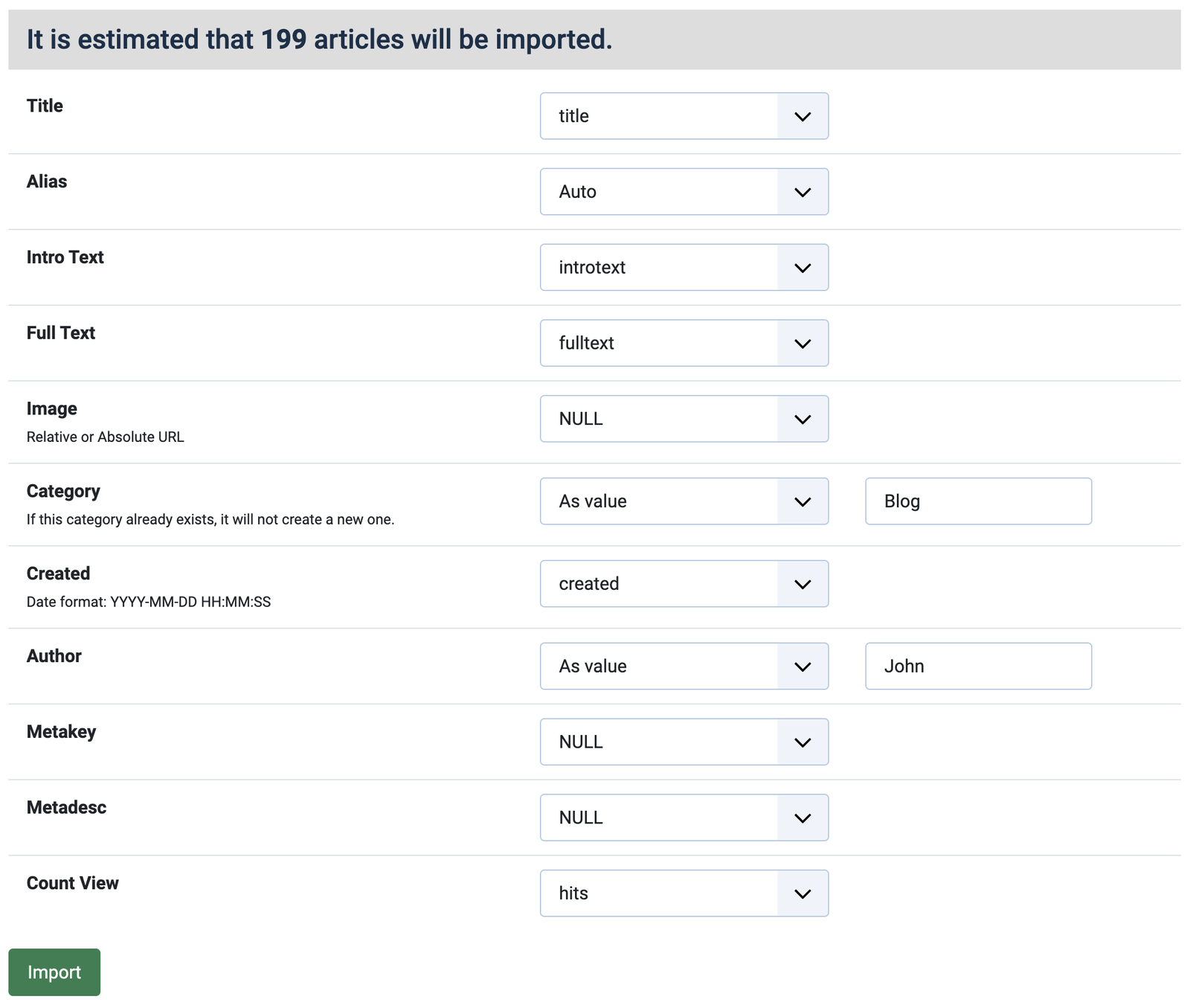
Task: Click the chevron on the Title dropdown
Action: coord(803,115)
